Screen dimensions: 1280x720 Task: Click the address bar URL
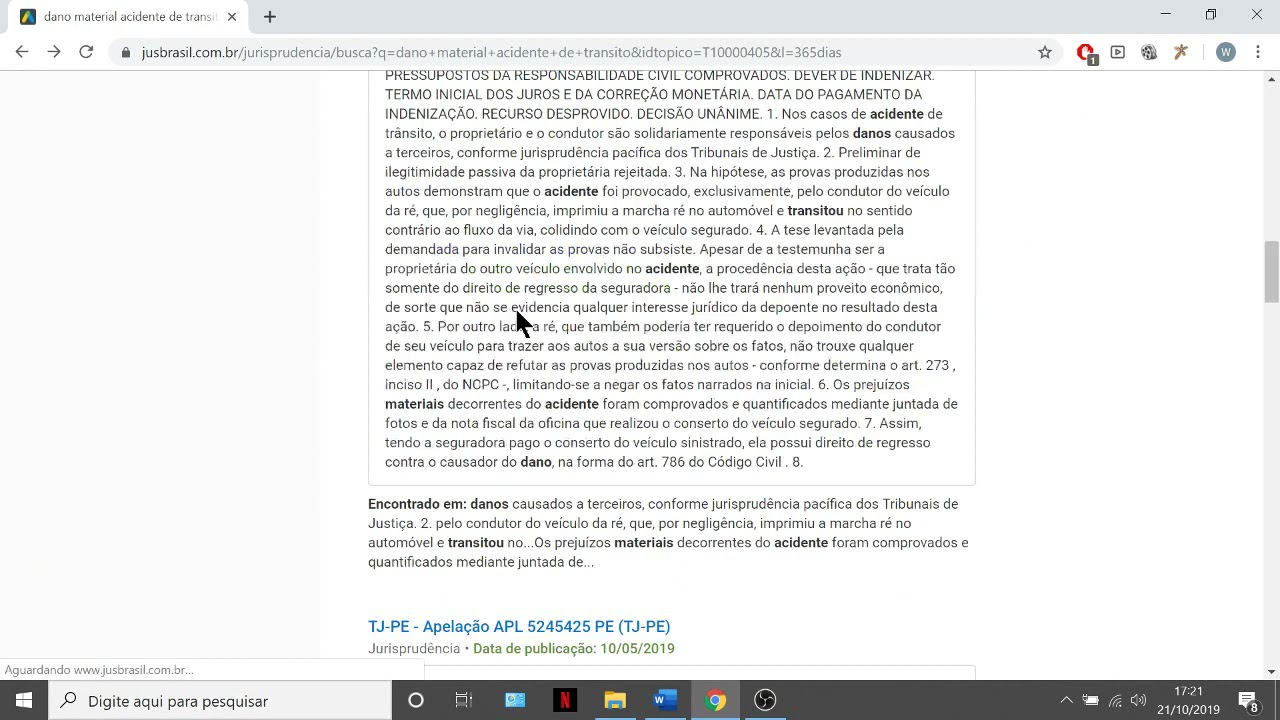[491, 52]
